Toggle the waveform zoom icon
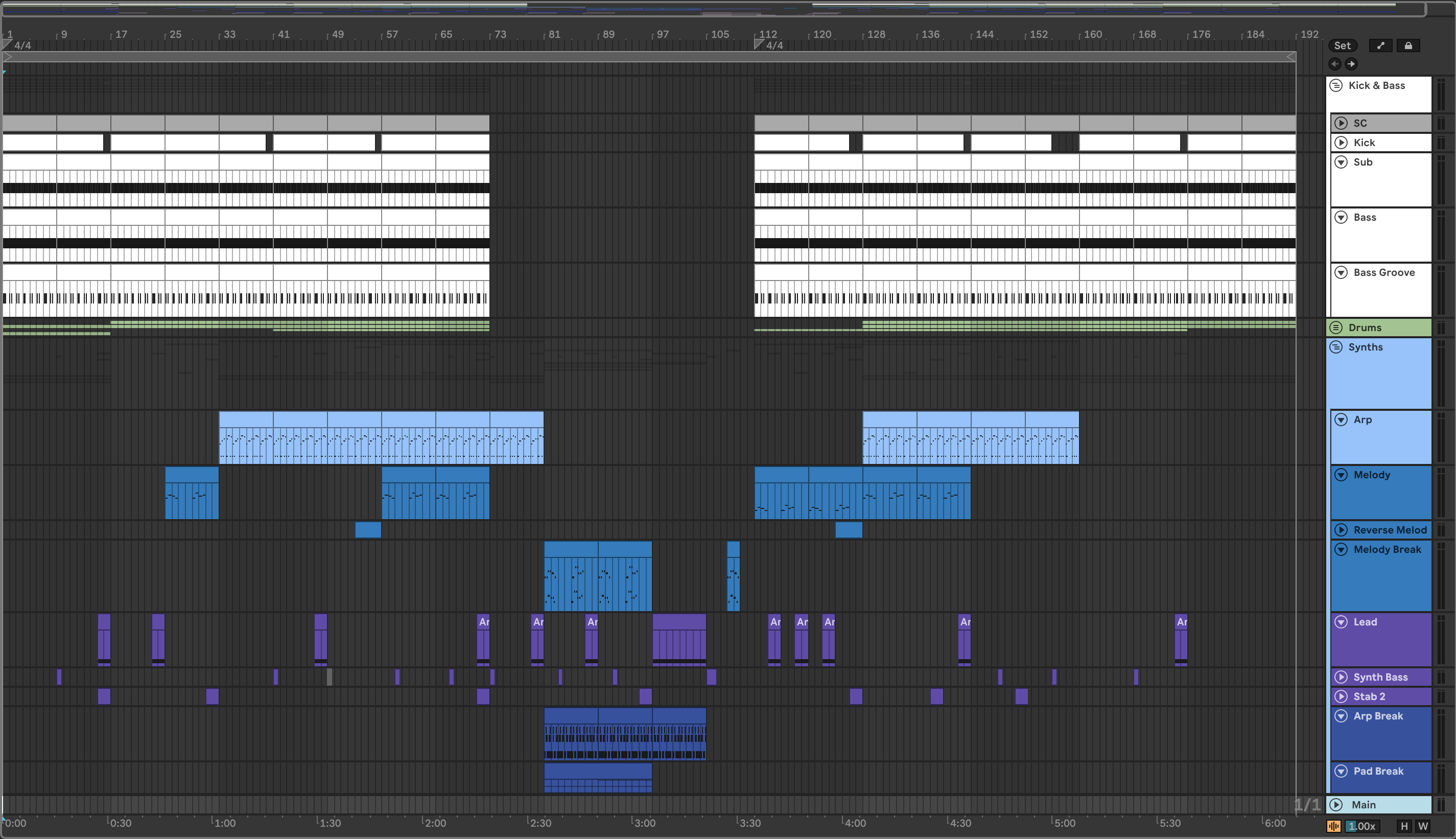Screen dimensions: 1456x839 (x=1333, y=826)
